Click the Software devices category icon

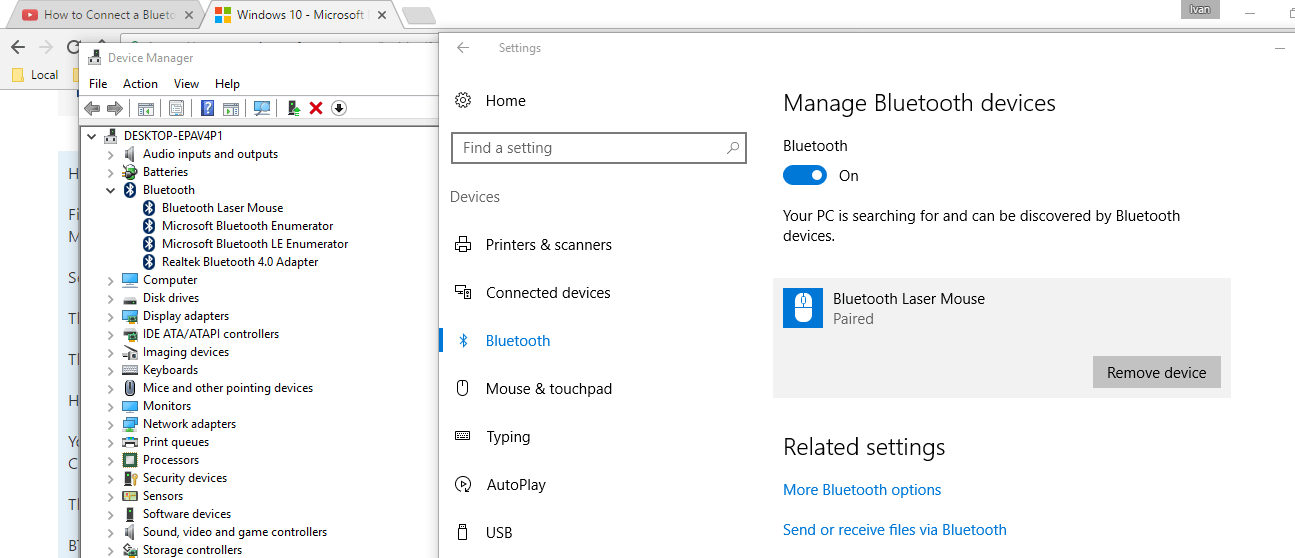(130, 514)
